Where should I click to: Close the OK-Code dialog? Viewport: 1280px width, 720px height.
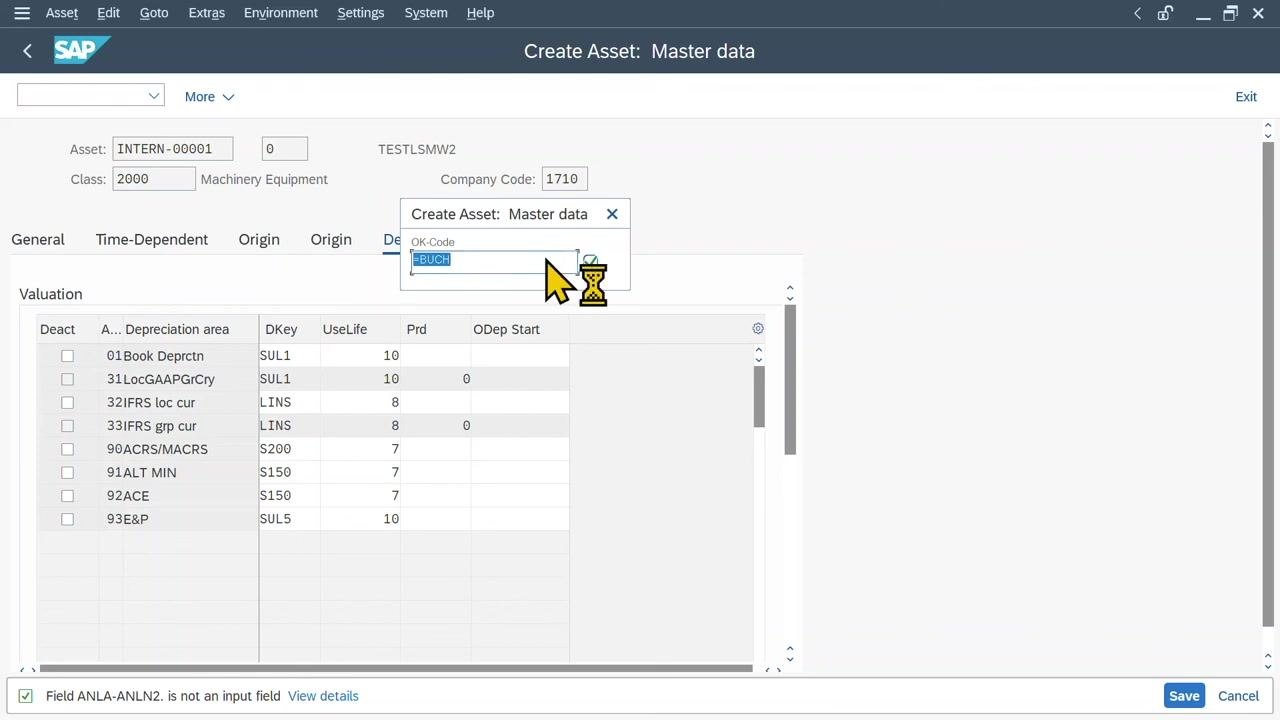(612, 214)
